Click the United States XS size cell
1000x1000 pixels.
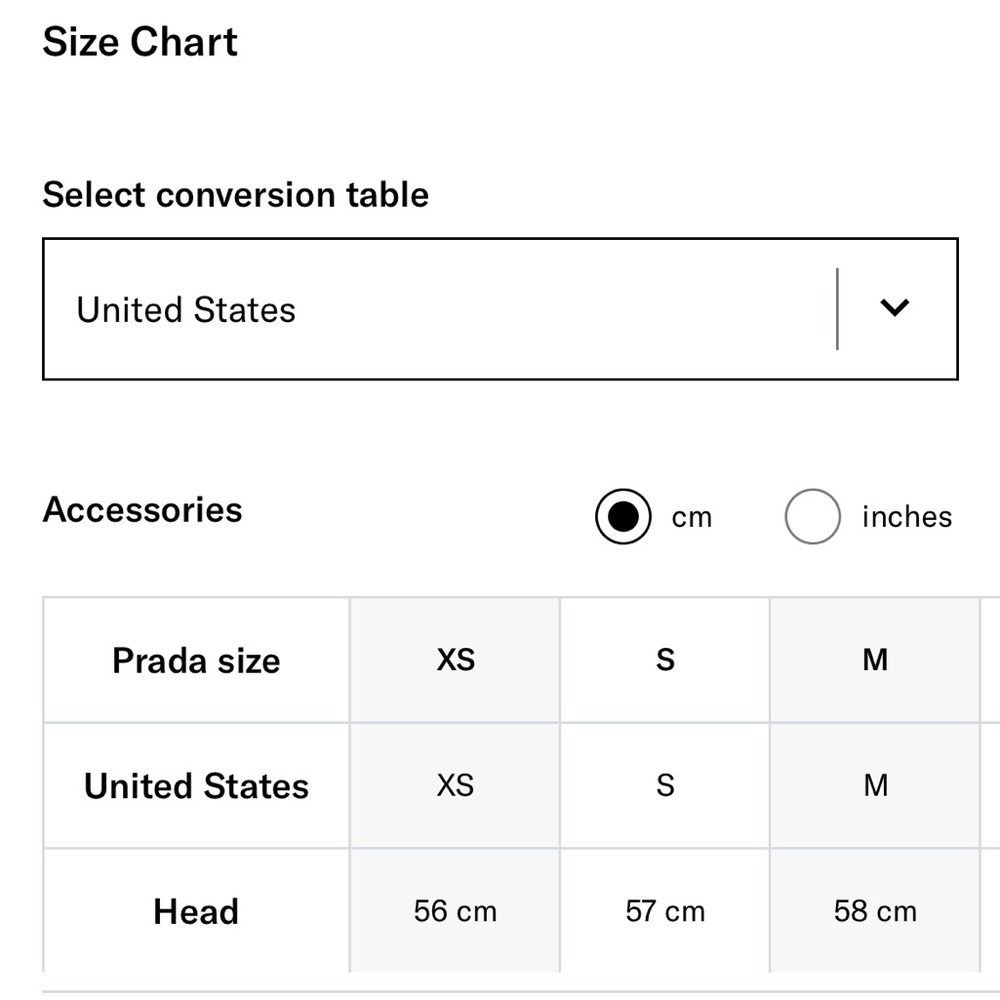[x=455, y=786]
